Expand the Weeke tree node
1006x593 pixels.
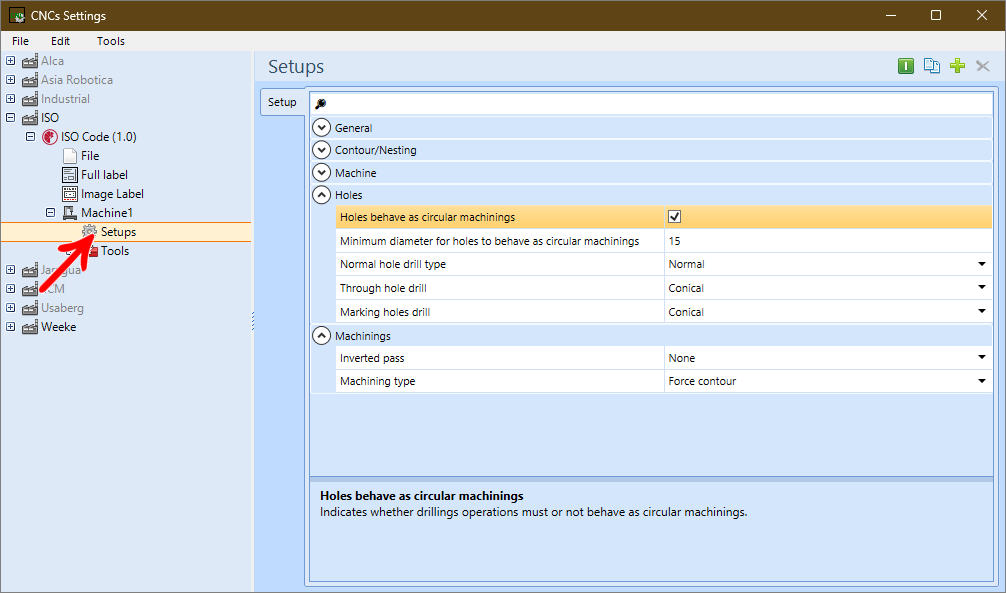[10, 327]
